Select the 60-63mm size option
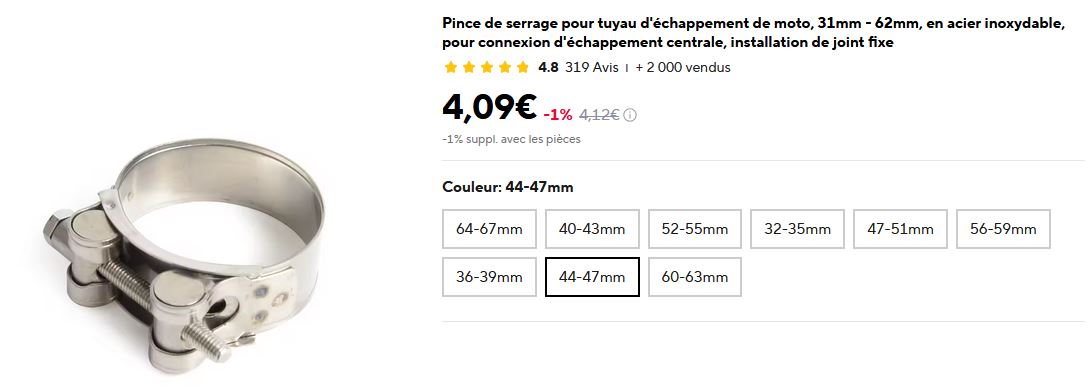The height and width of the screenshot is (391, 1092). [x=694, y=277]
